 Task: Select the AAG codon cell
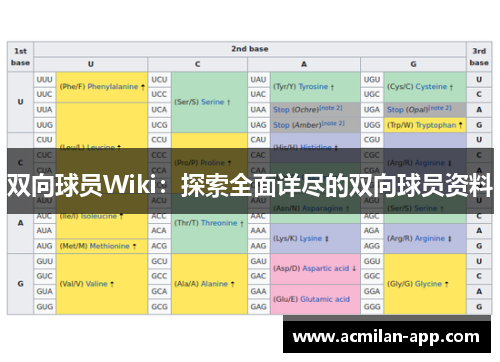(x=259, y=246)
